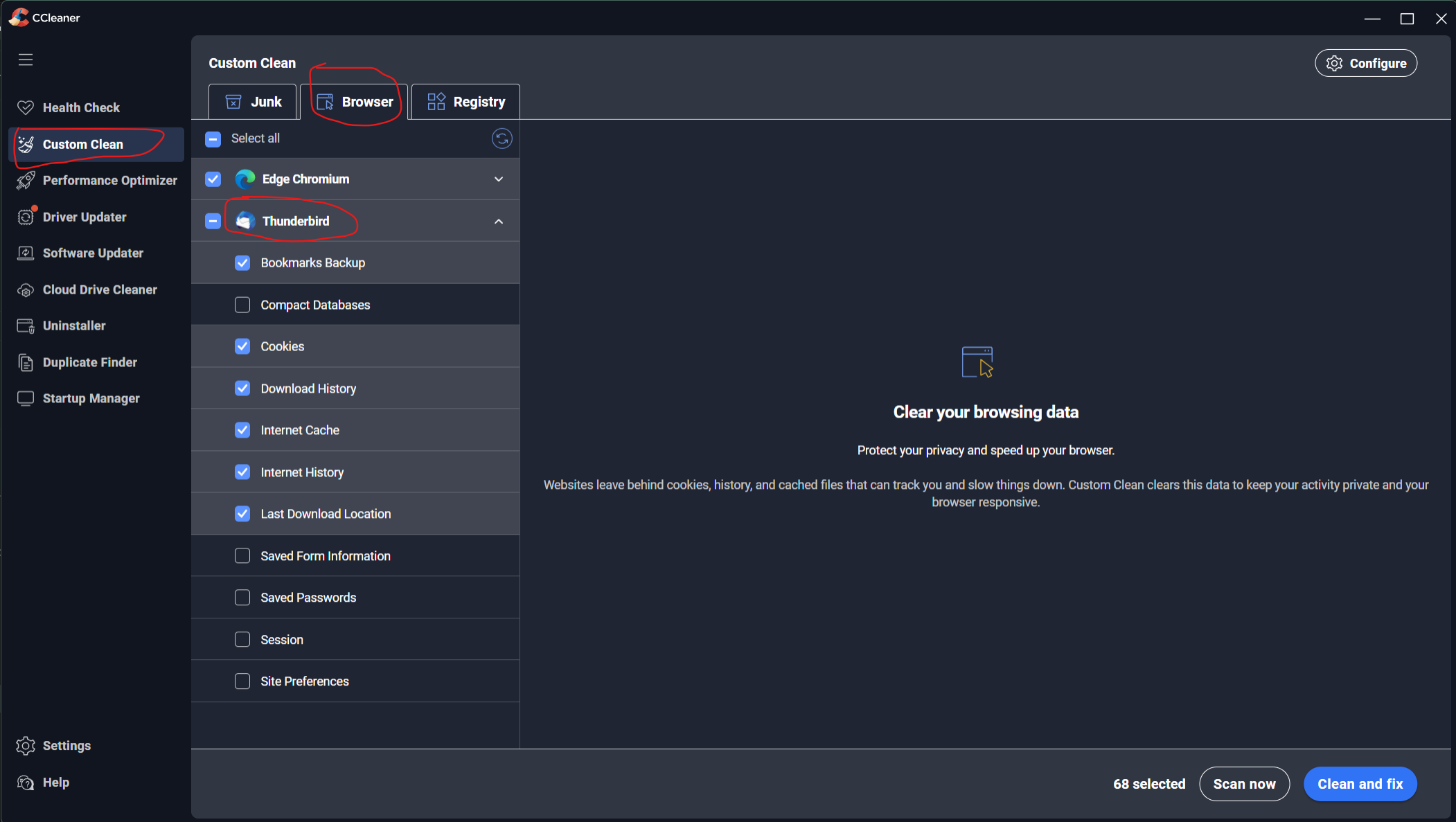Open Help from sidebar
The width and height of the screenshot is (1456, 822).
pyautogui.click(x=96, y=782)
